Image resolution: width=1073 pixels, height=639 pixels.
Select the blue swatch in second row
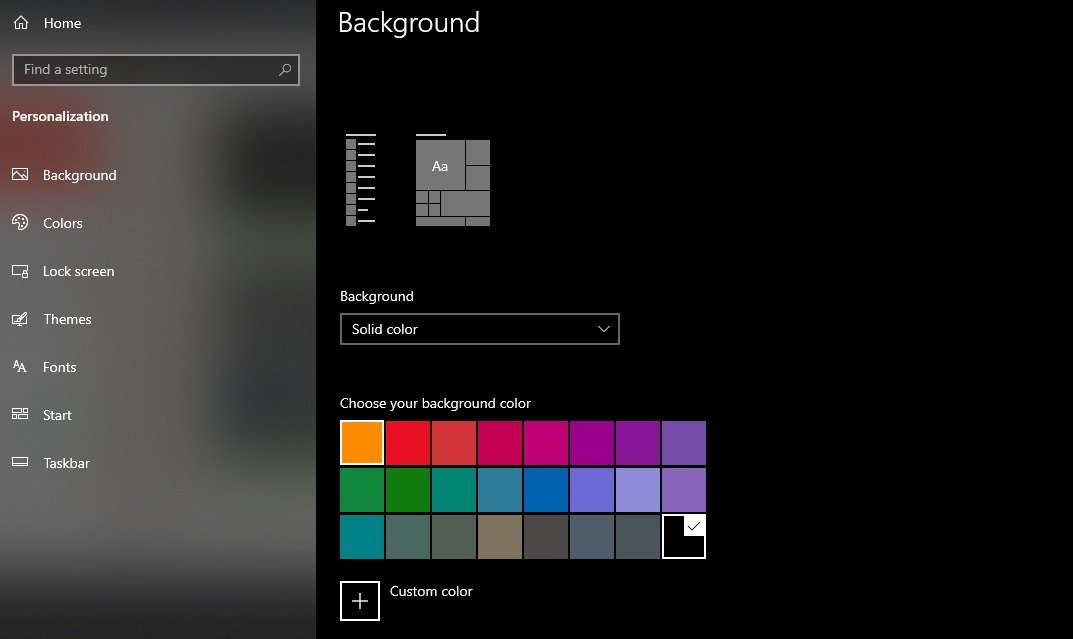point(546,490)
